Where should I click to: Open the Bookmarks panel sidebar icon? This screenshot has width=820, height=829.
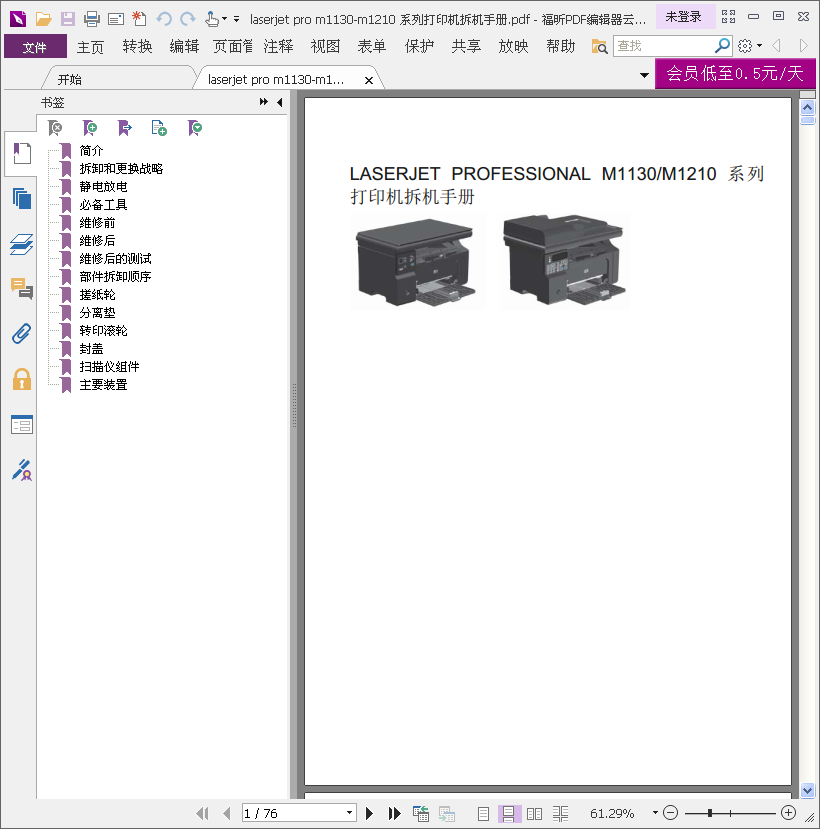(22, 154)
